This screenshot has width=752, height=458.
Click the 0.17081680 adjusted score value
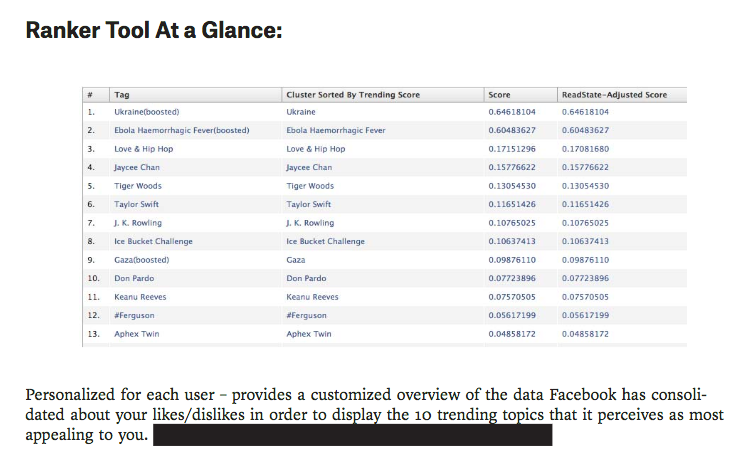click(585, 149)
